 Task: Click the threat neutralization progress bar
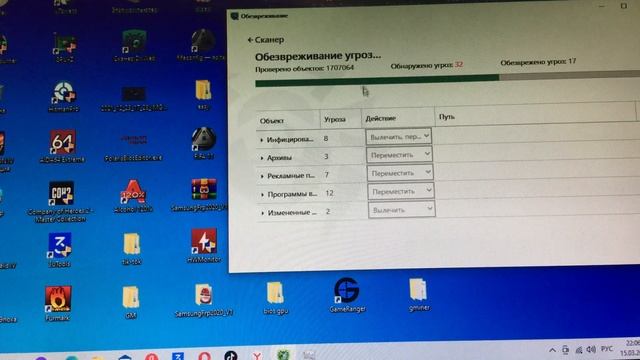click(x=447, y=79)
